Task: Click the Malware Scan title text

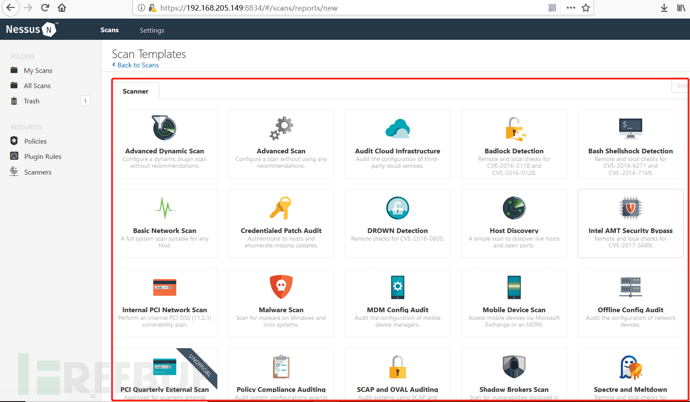Action: click(x=281, y=310)
